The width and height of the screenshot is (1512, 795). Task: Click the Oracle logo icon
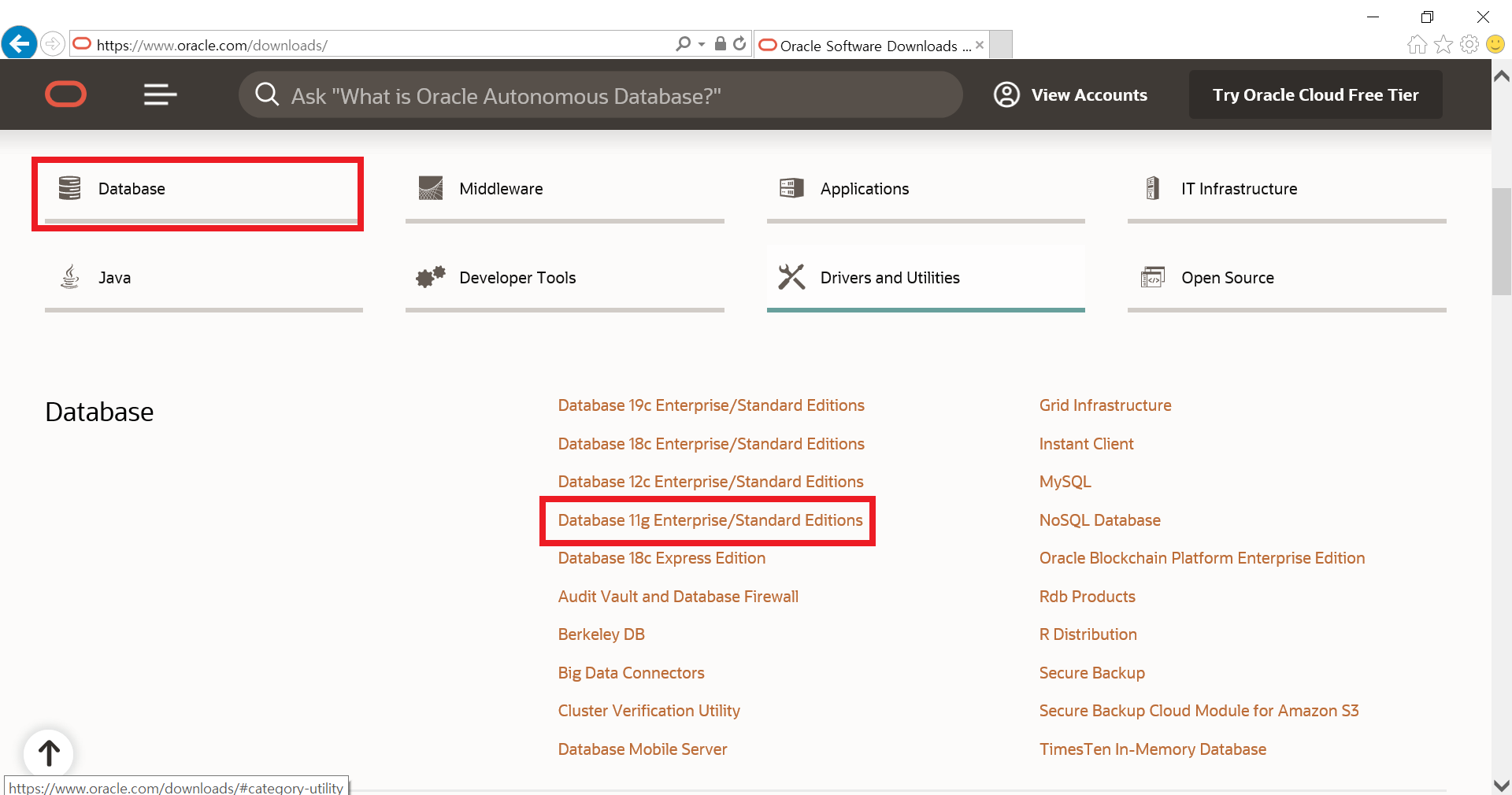(x=65, y=94)
